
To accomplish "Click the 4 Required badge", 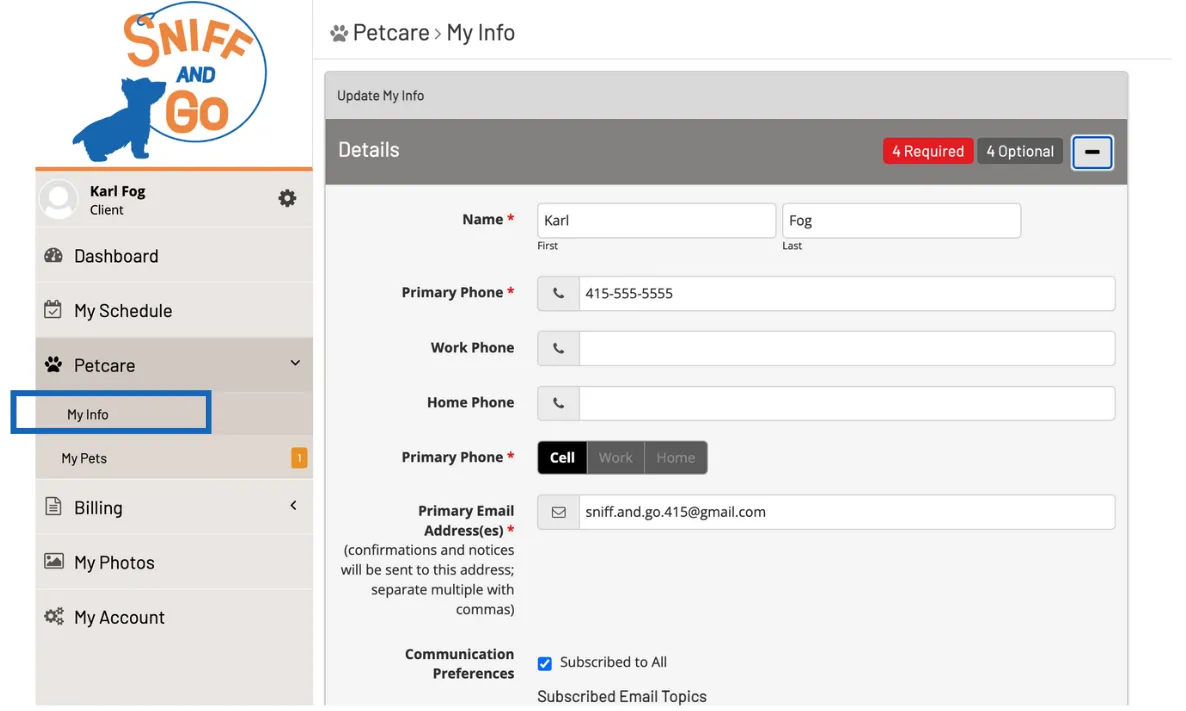I will pyautogui.click(x=928, y=151).
